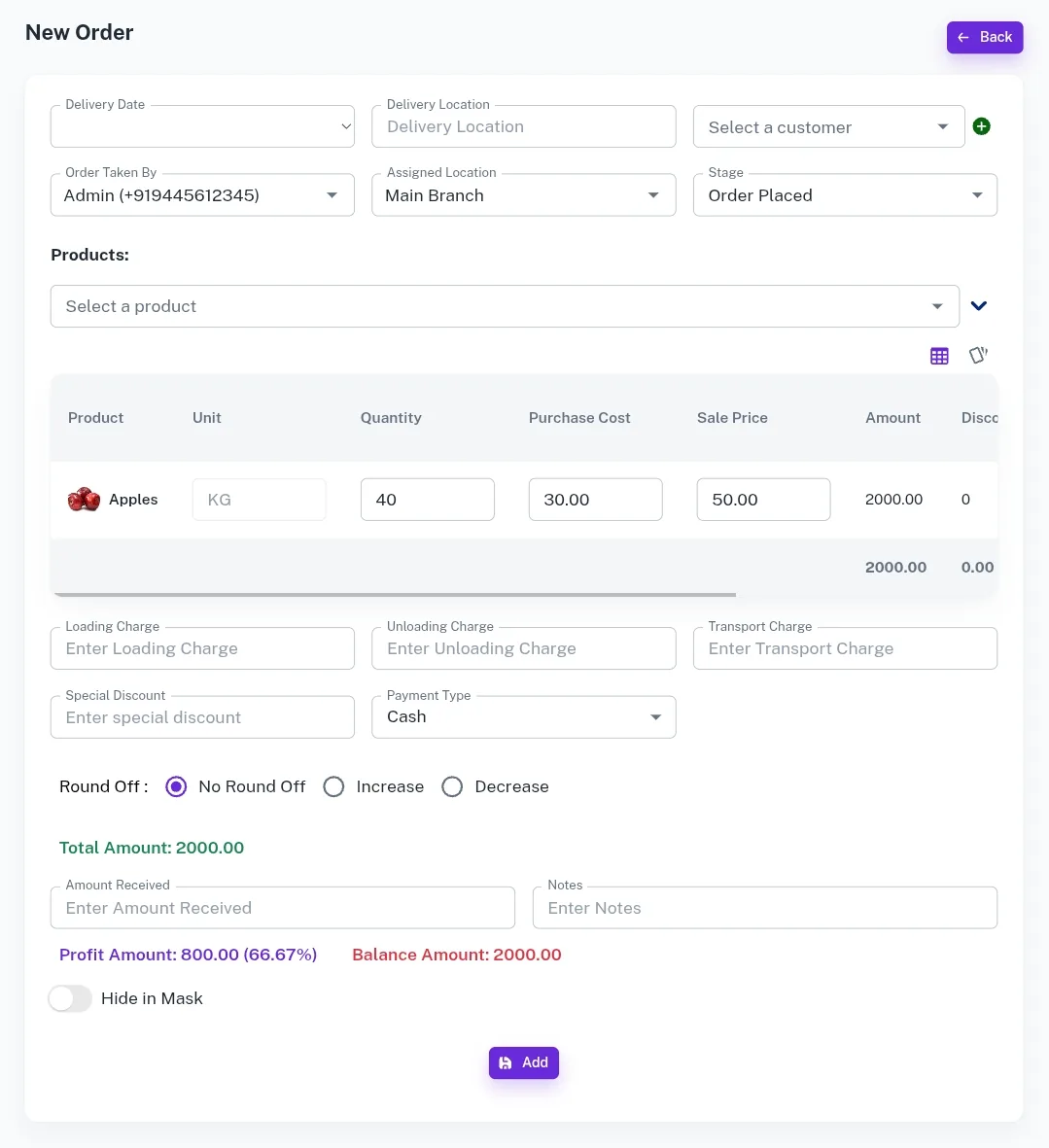Viewport: 1049px width, 1148px height.
Task: Click the Apples Quantity field showing 40
Action: coord(428,500)
